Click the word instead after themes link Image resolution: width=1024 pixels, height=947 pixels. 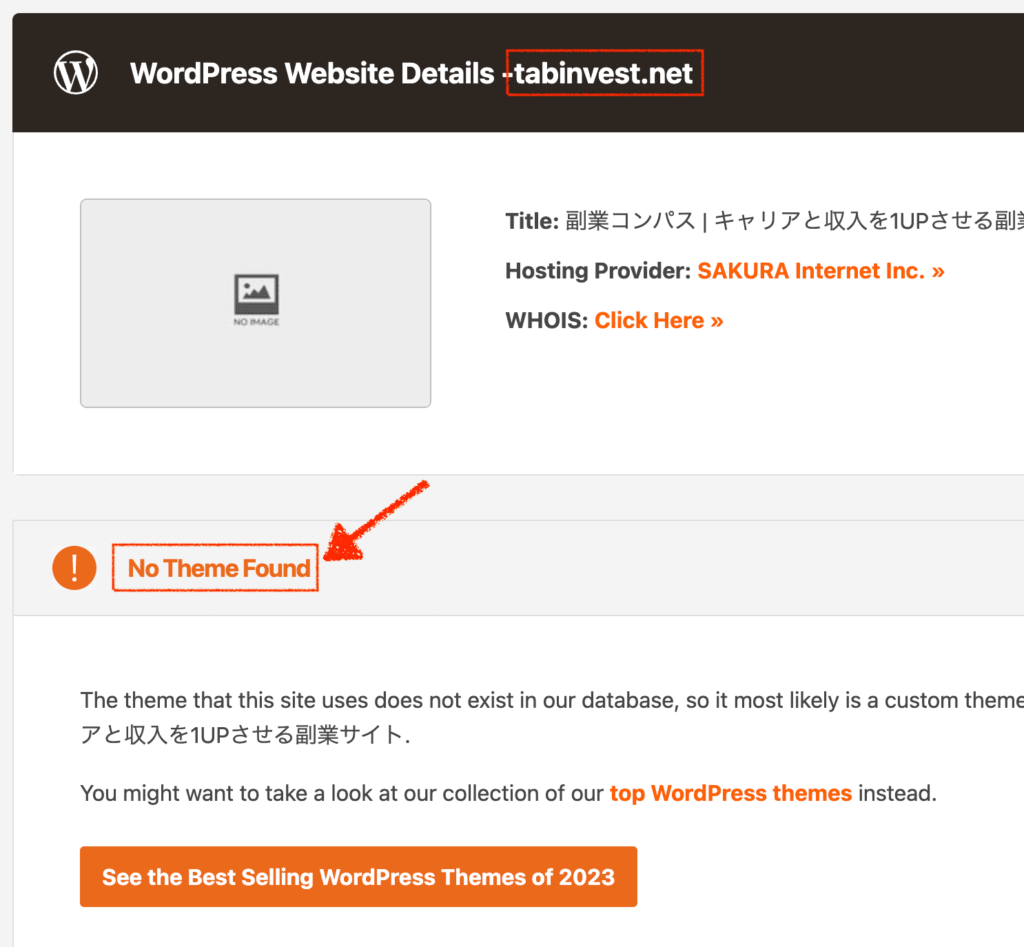(x=897, y=793)
